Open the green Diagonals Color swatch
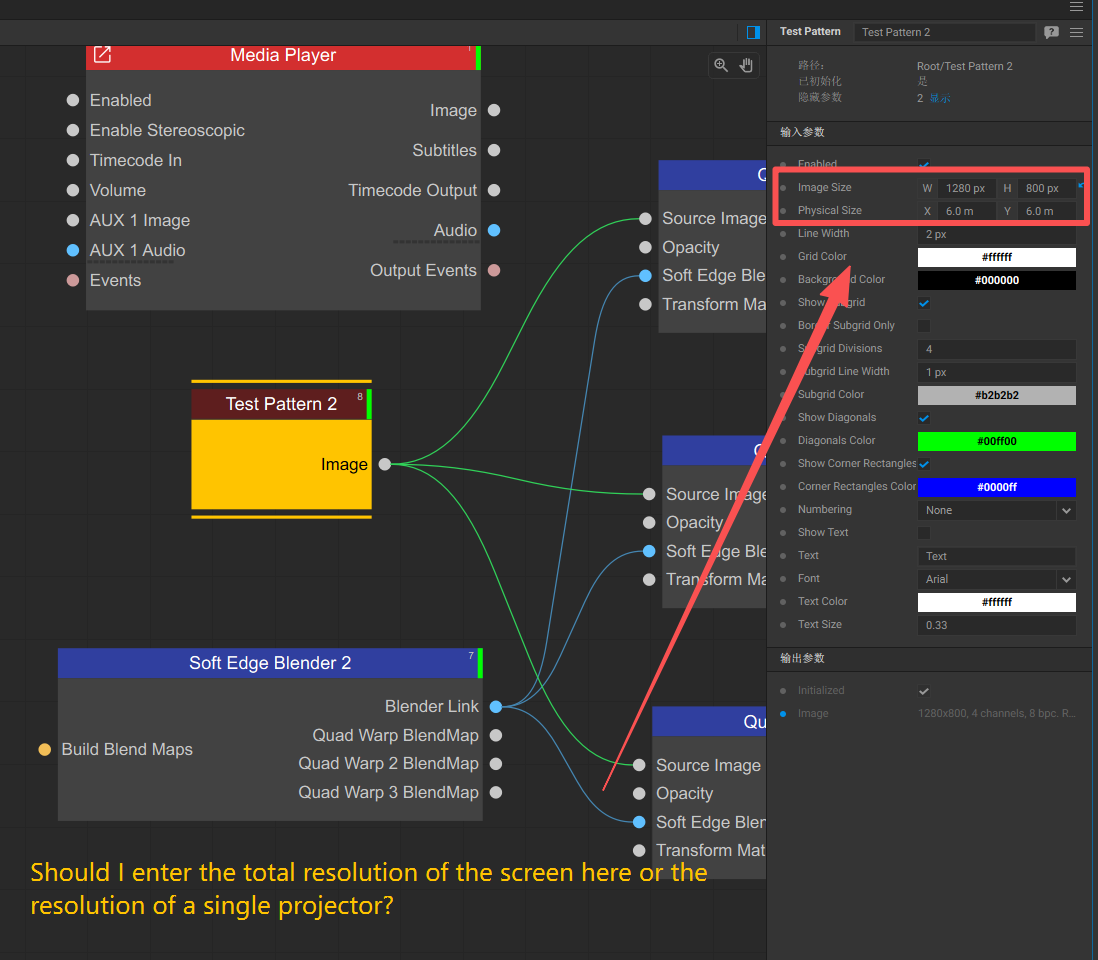The image size is (1098, 960). tap(996, 441)
